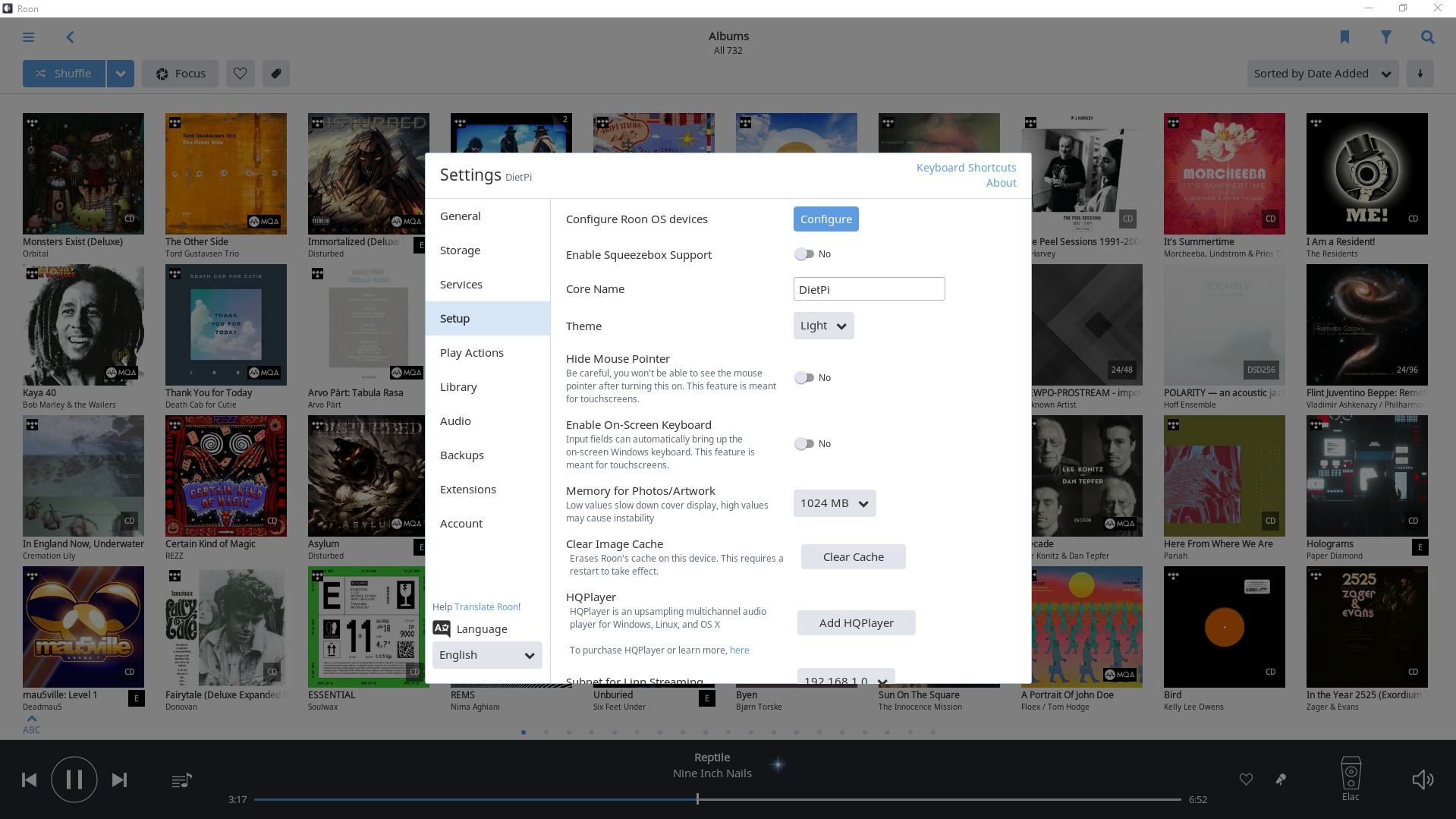Skip to the next track

click(119, 780)
